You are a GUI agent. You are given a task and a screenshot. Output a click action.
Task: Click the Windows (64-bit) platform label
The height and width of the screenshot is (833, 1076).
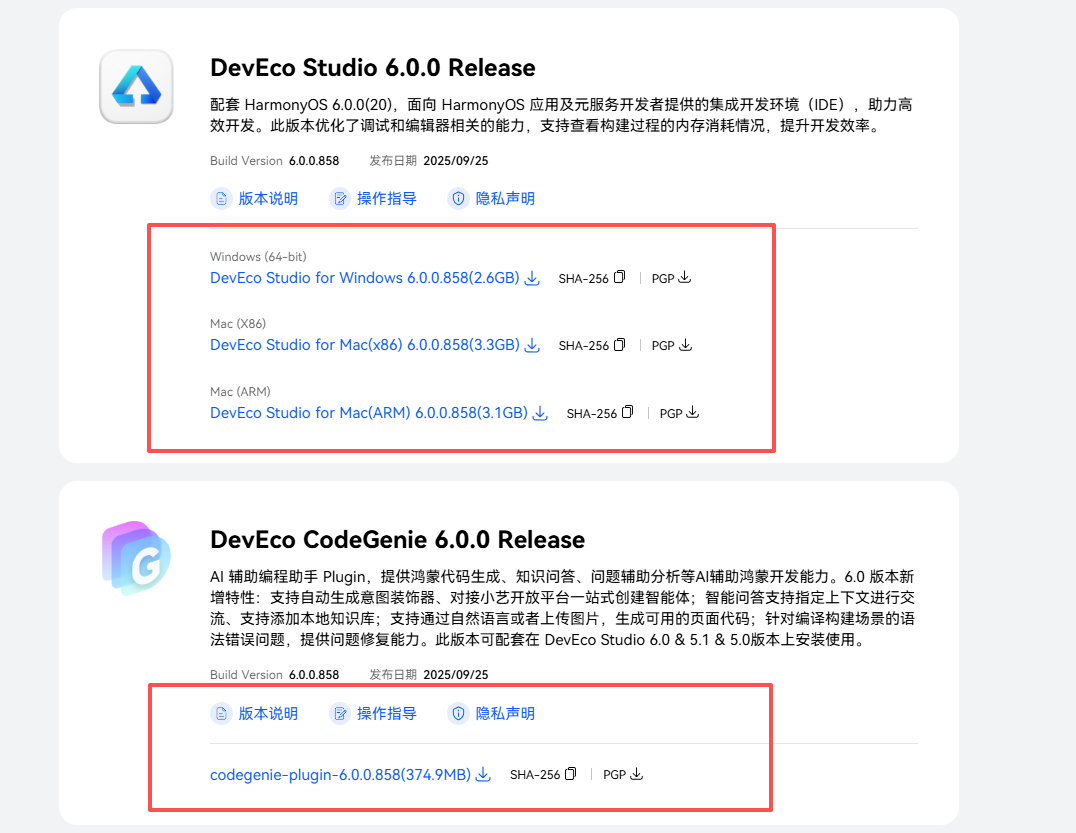[x=258, y=257]
